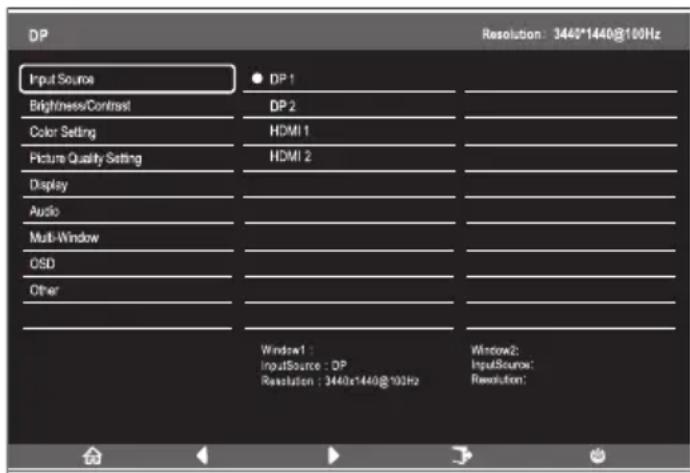
Task: Open the Other menu
Action: [x=127, y=290]
